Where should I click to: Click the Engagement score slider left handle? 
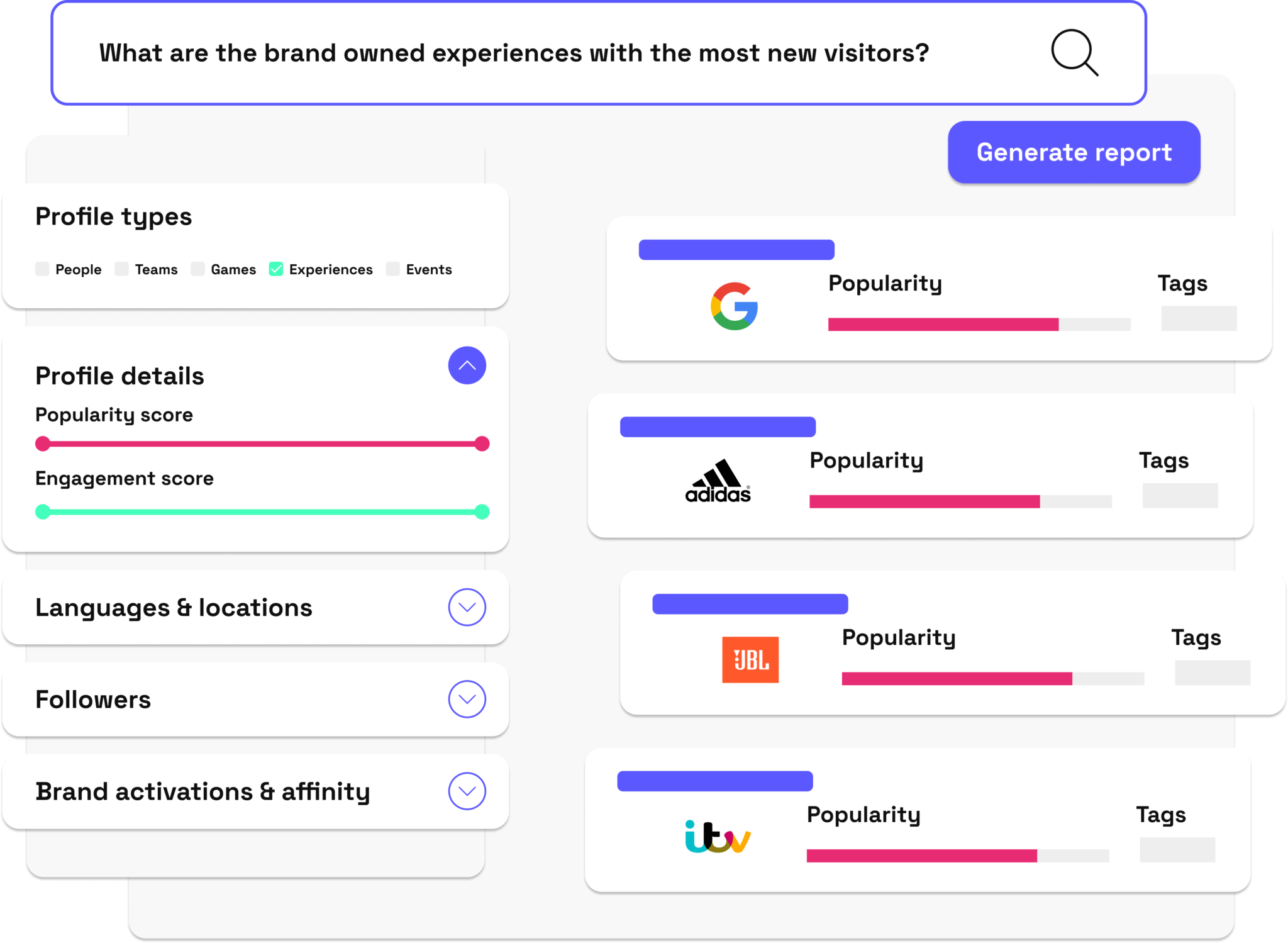(x=43, y=511)
